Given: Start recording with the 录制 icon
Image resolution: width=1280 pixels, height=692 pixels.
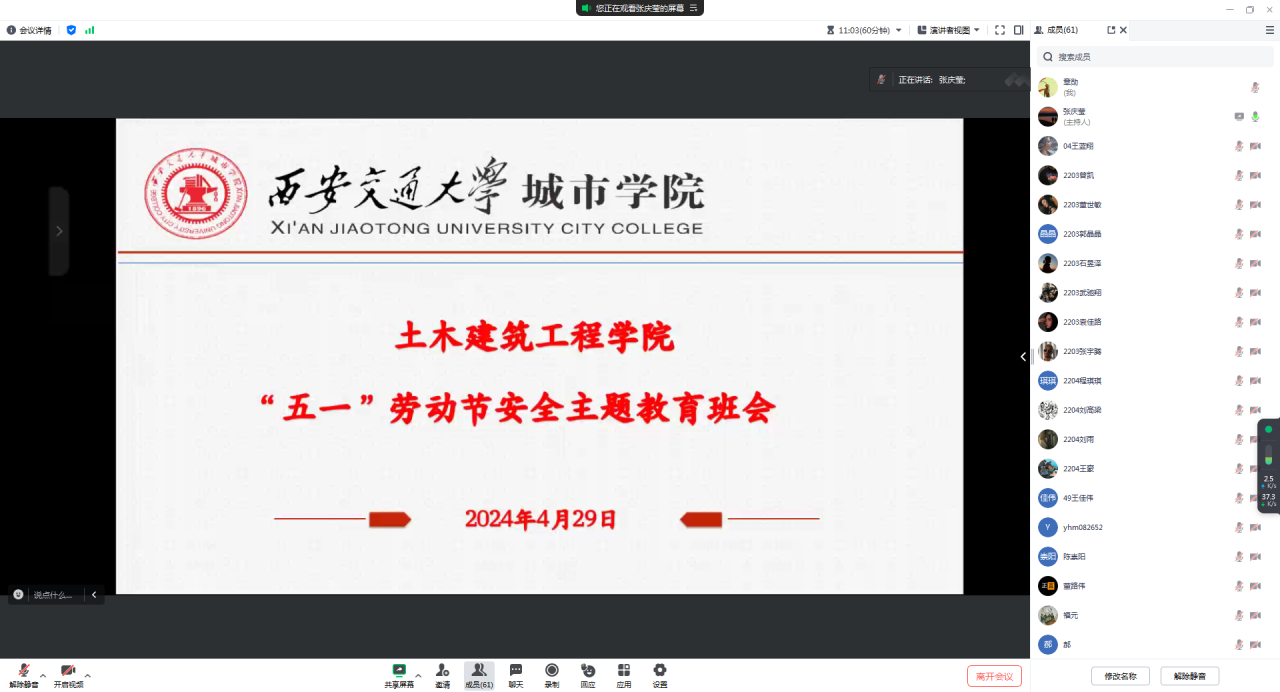Looking at the screenshot, I should coord(552,671).
